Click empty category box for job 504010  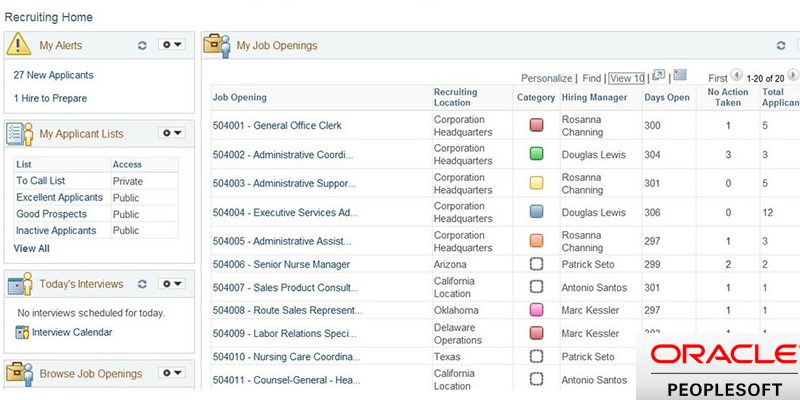pyautogui.click(x=536, y=356)
